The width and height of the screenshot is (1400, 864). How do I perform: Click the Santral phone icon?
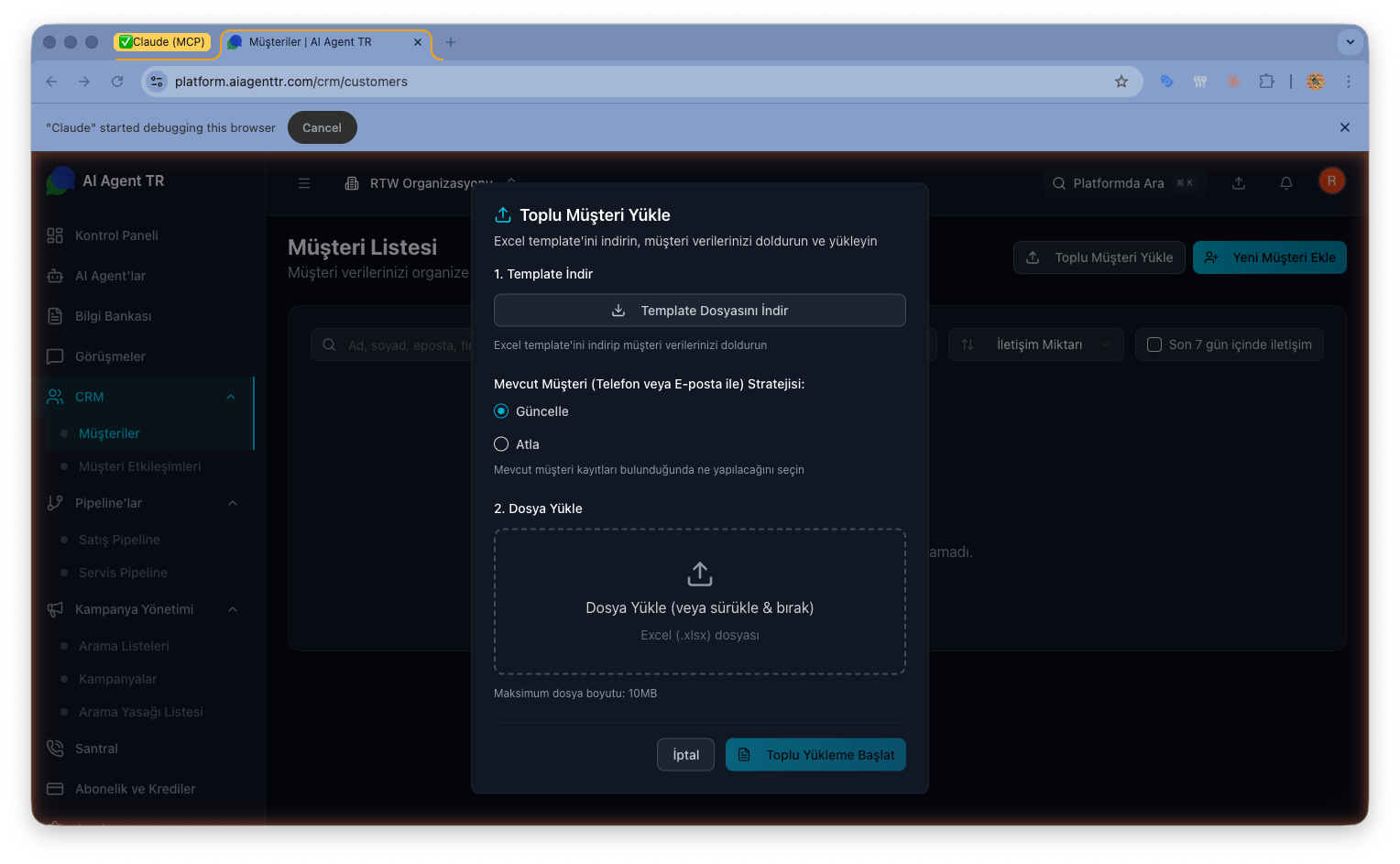[x=55, y=749]
